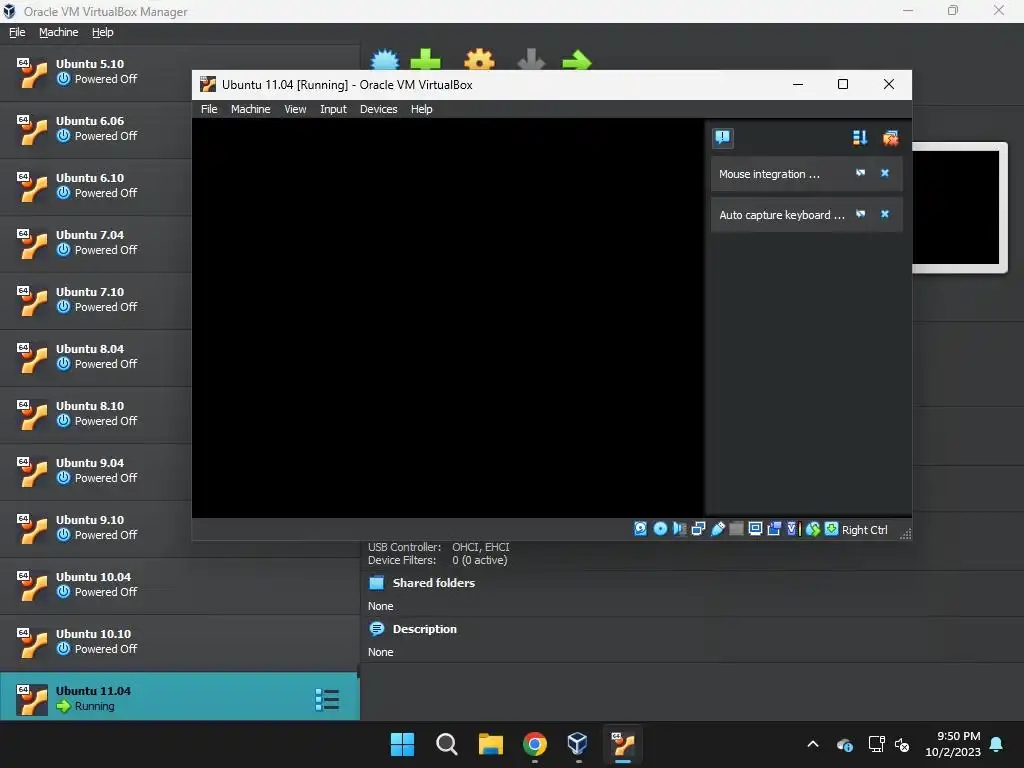Select Ubuntu 8.10 in machine list

95,414
